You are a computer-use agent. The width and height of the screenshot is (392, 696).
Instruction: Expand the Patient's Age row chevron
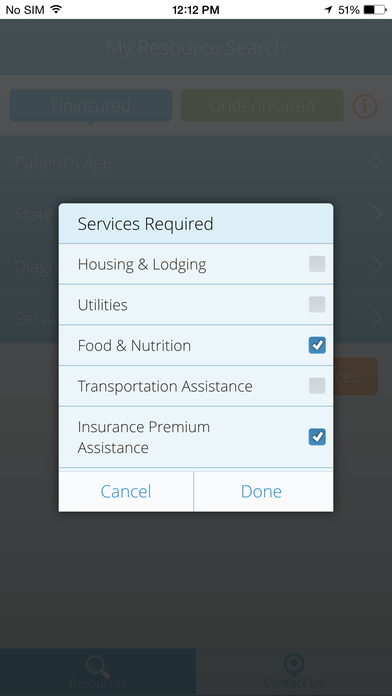click(x=378, y=162)
